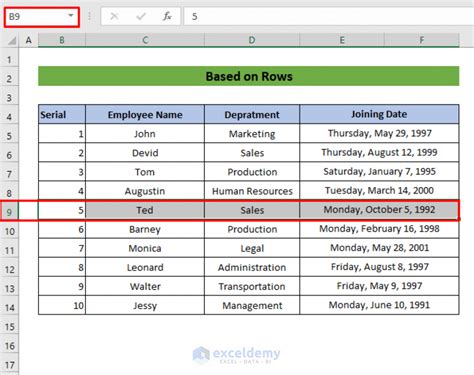This screenshot has width=474, height=375.
Task: Click 'Thursday, May 29, 1997' date cell
Action: [x=379, y=134]
